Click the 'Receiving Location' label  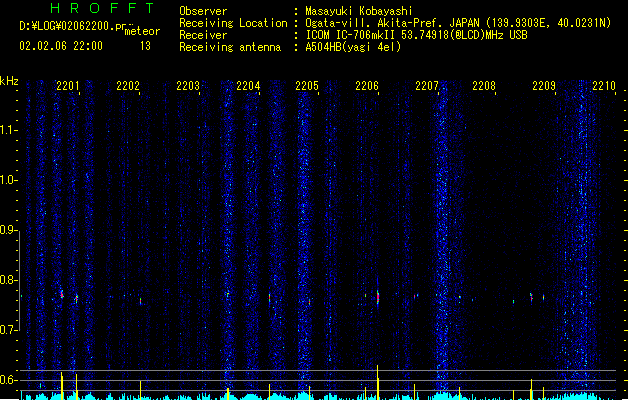233,23
